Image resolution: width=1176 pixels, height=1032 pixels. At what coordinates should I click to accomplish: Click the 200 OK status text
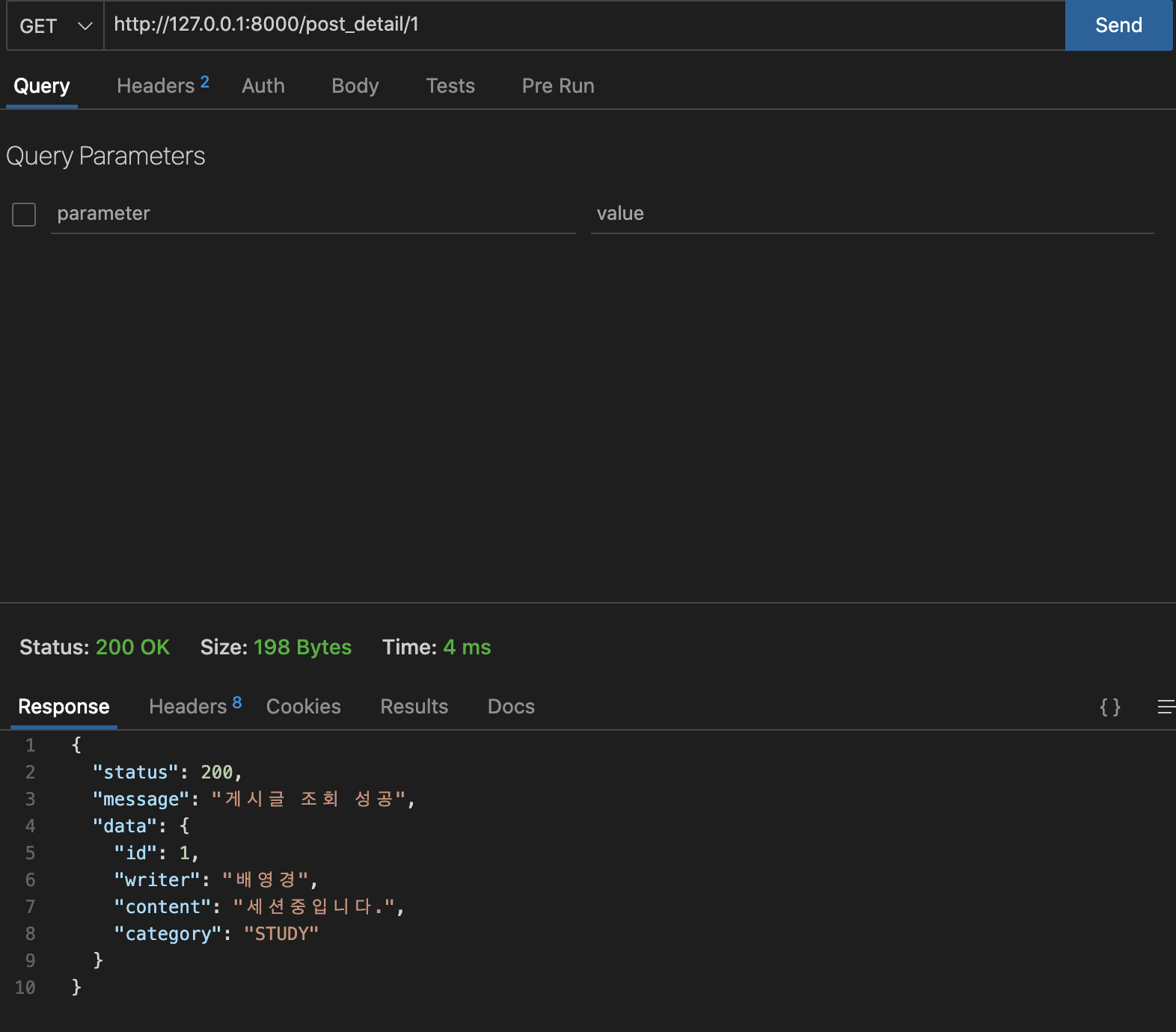click(132, 648)
